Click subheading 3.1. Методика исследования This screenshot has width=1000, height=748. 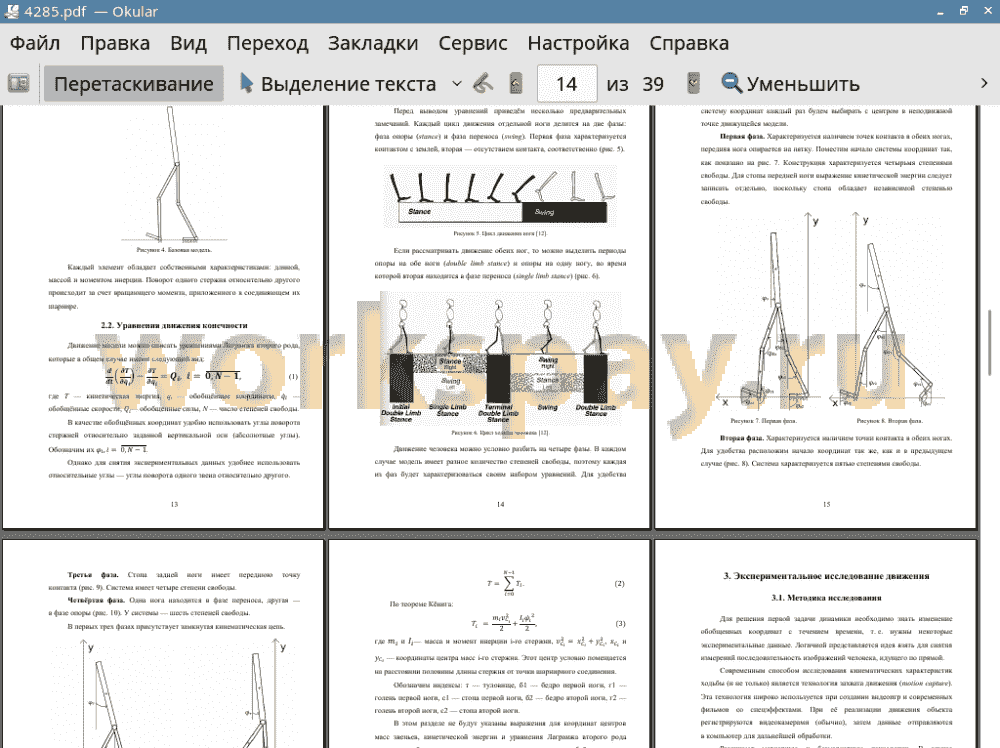pos(826,598)
